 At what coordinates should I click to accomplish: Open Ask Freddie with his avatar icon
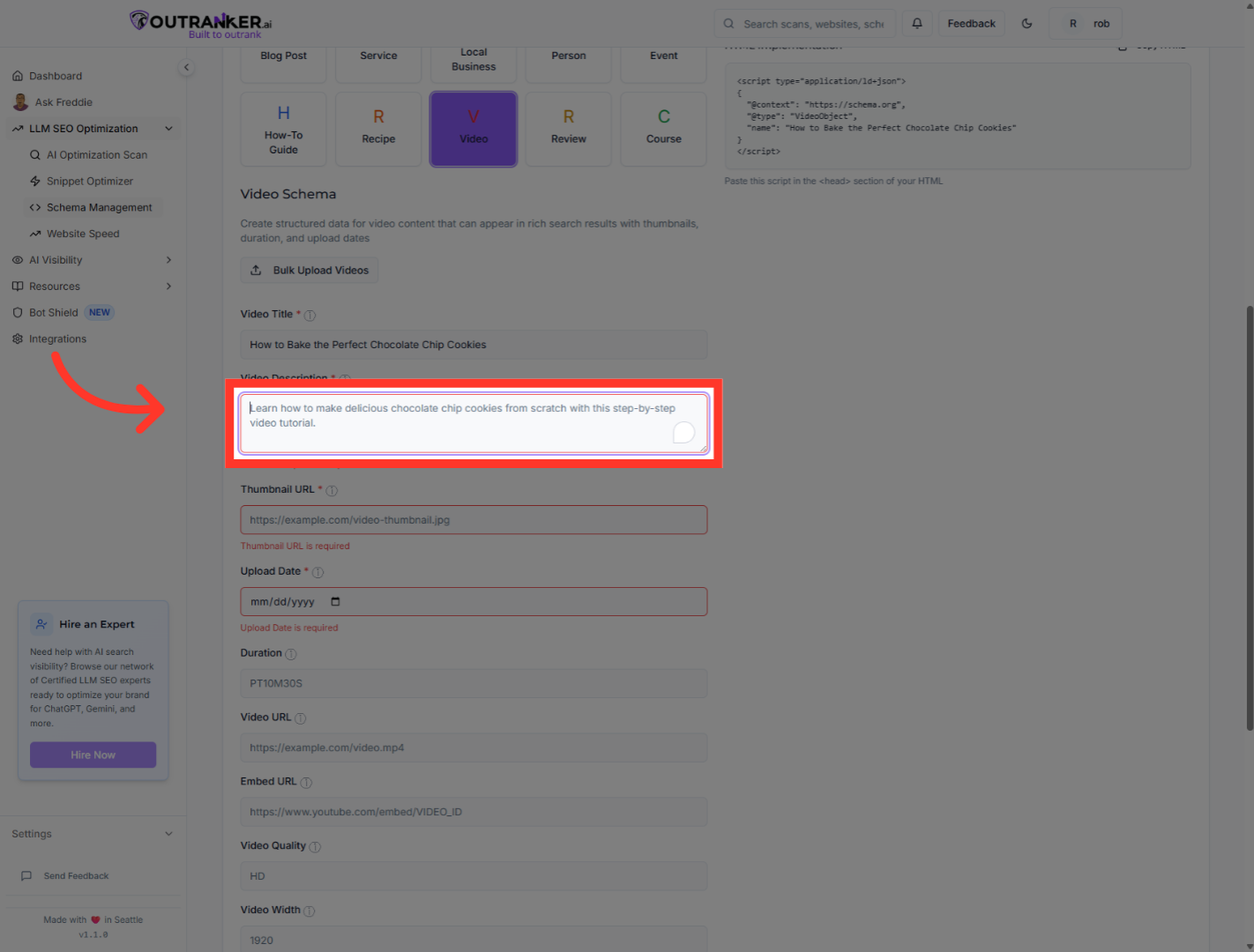tap(20, 101)
